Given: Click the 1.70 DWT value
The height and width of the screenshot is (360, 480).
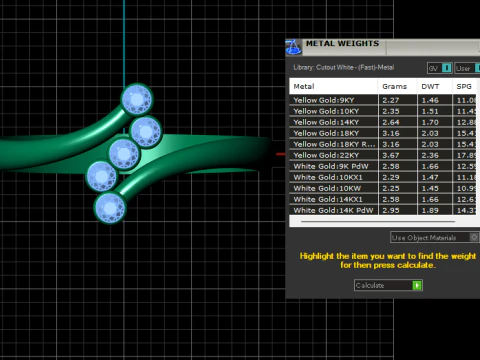Looking at the screenshot, I should point(430,122).
